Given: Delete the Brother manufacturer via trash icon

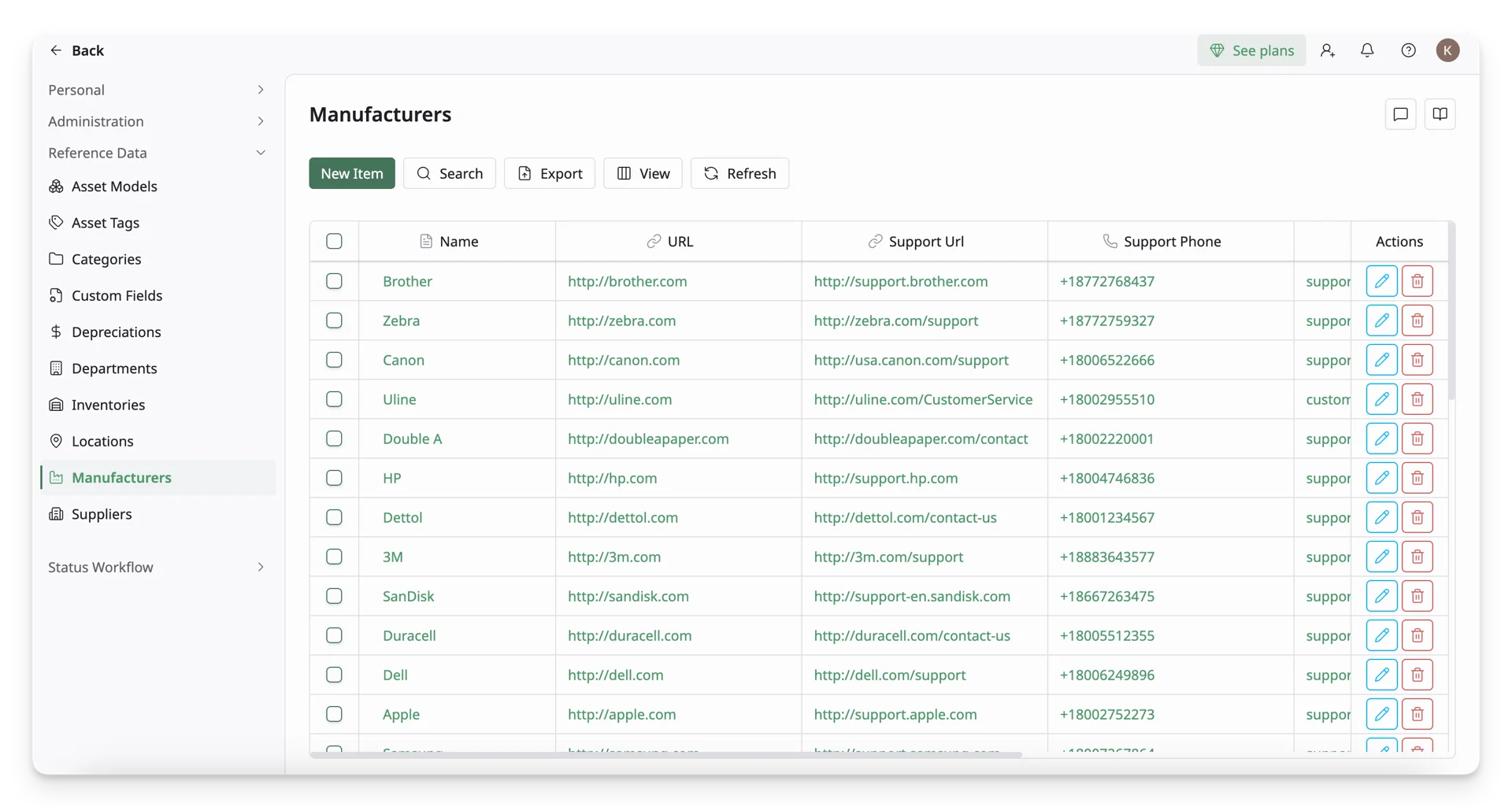Looking at the screenshot, I should point(1417,281).
